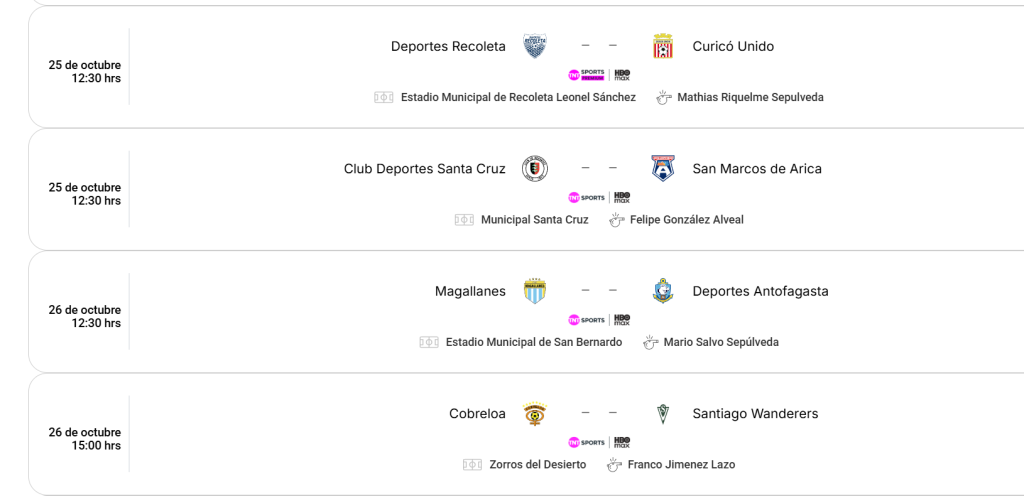Viewport: 1024px width, 496px height.
Task: Click the Santiago Wanderers team crest
Action: tap(662, 414)
